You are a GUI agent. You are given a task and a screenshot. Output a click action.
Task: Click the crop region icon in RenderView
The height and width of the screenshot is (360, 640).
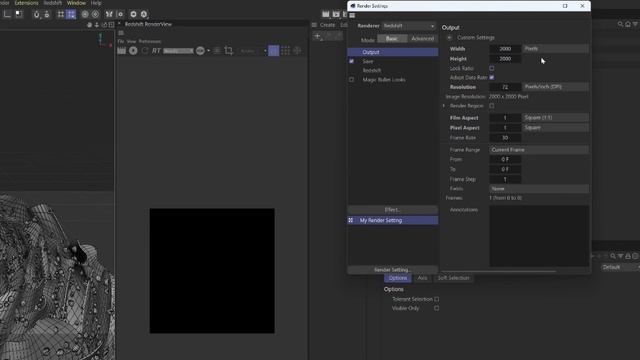(229, 51)
